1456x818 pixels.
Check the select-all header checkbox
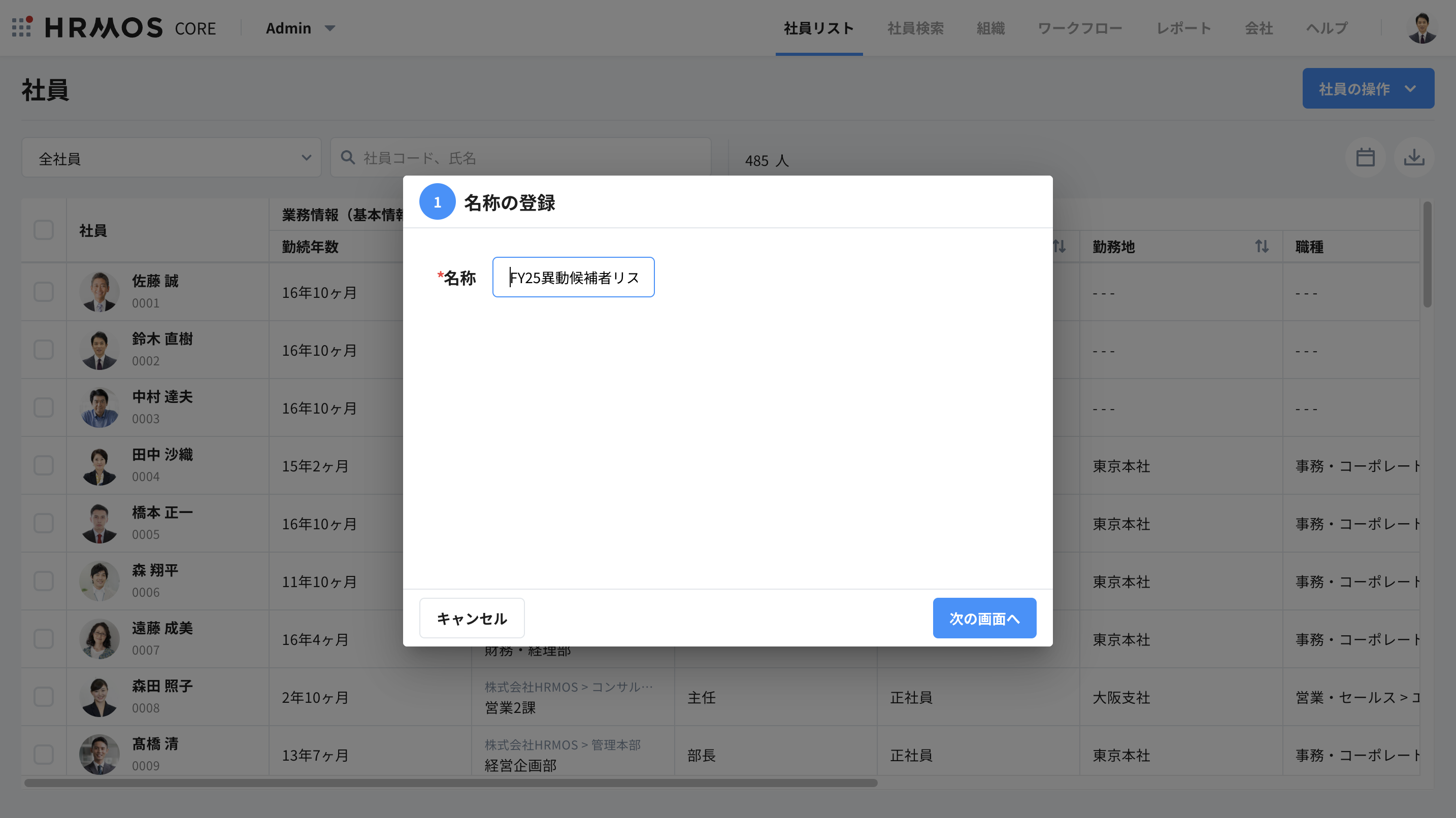pyautogui.click(x=44, y=230)
